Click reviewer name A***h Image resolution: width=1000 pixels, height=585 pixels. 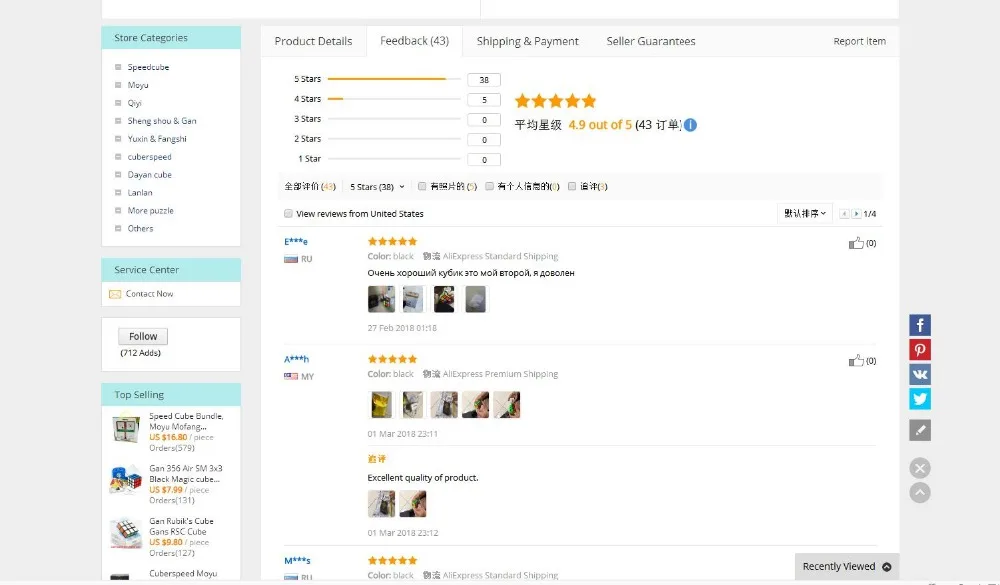click(297, 359)
